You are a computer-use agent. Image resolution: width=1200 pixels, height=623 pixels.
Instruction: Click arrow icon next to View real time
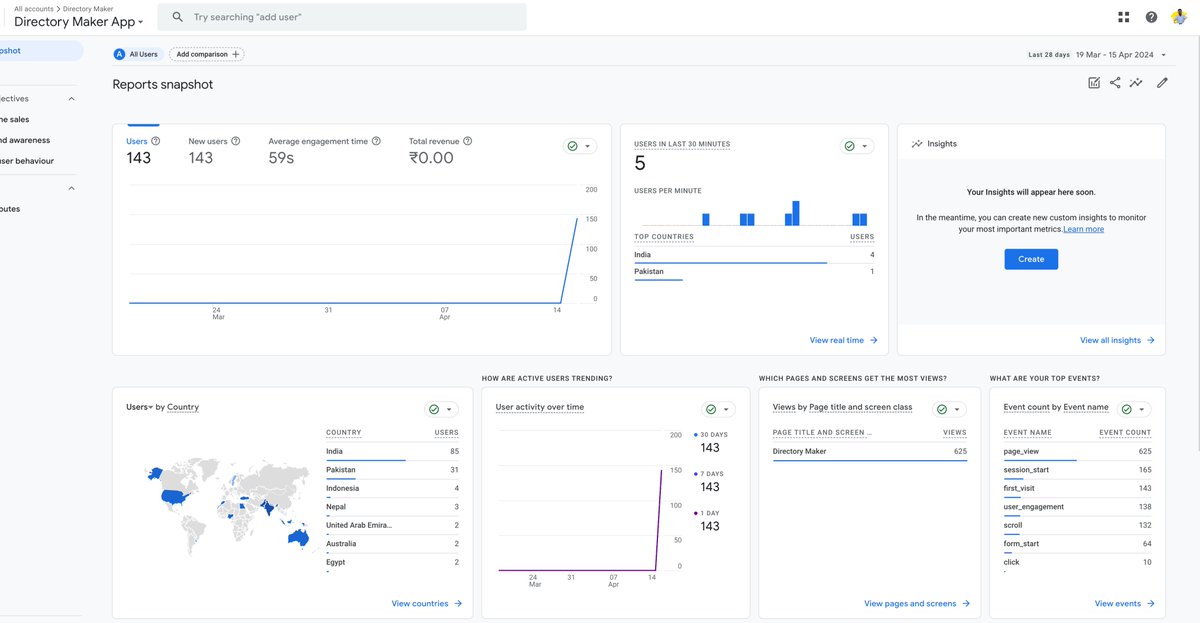[873, 340]
